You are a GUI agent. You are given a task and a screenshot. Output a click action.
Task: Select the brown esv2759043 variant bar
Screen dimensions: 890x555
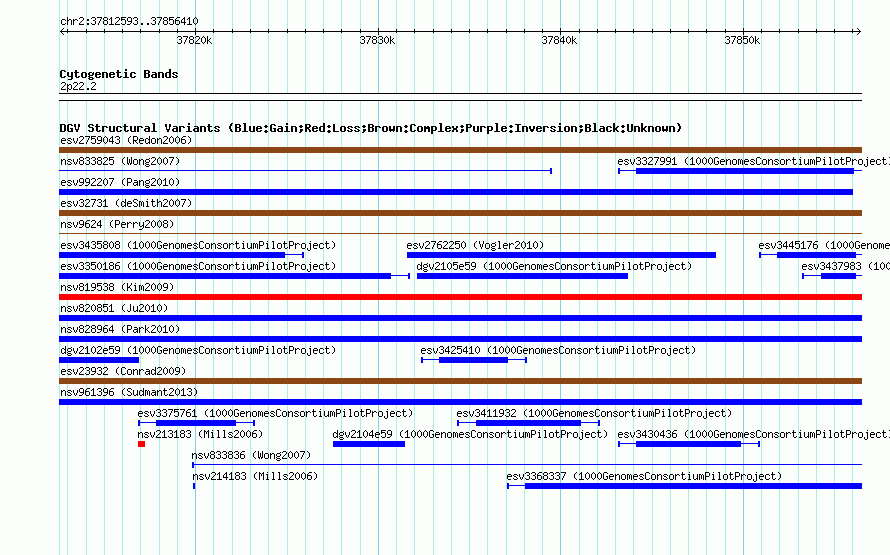pos(460,150)
